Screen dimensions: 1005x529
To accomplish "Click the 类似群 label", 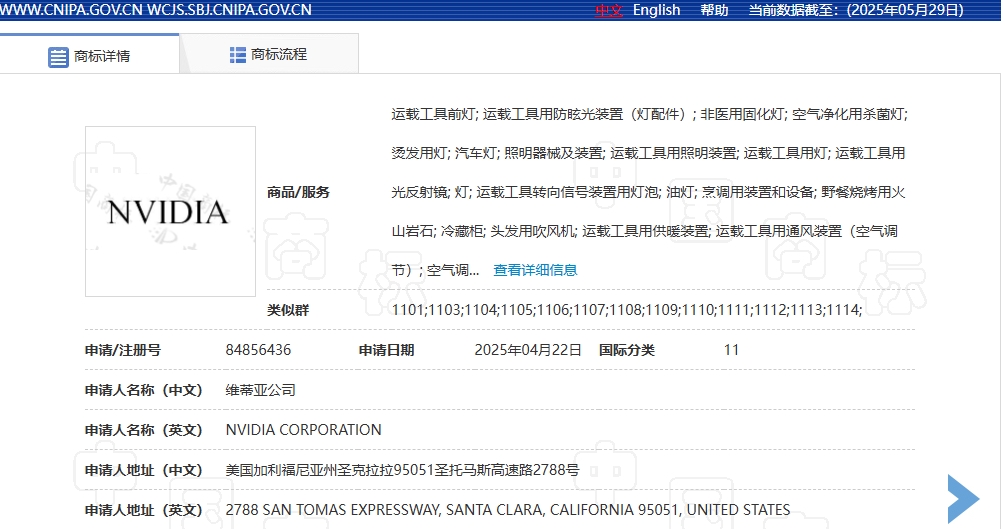I will click(x=288, y=310).
